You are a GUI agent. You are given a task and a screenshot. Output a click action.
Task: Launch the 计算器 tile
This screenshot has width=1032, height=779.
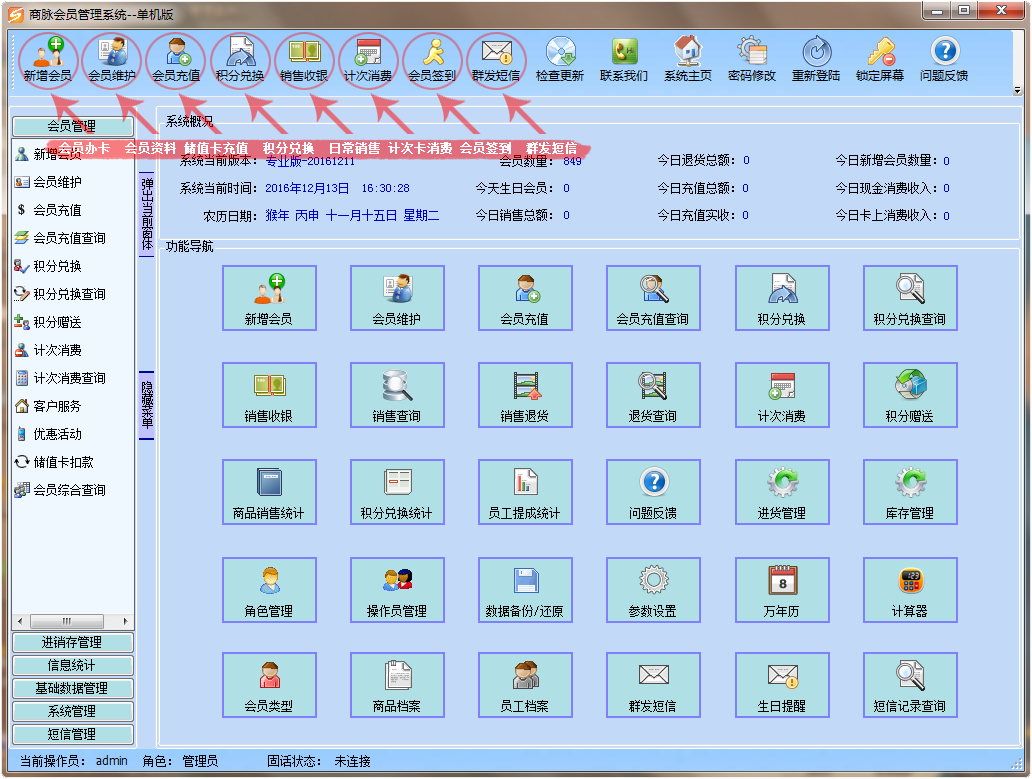pos(910,590)
